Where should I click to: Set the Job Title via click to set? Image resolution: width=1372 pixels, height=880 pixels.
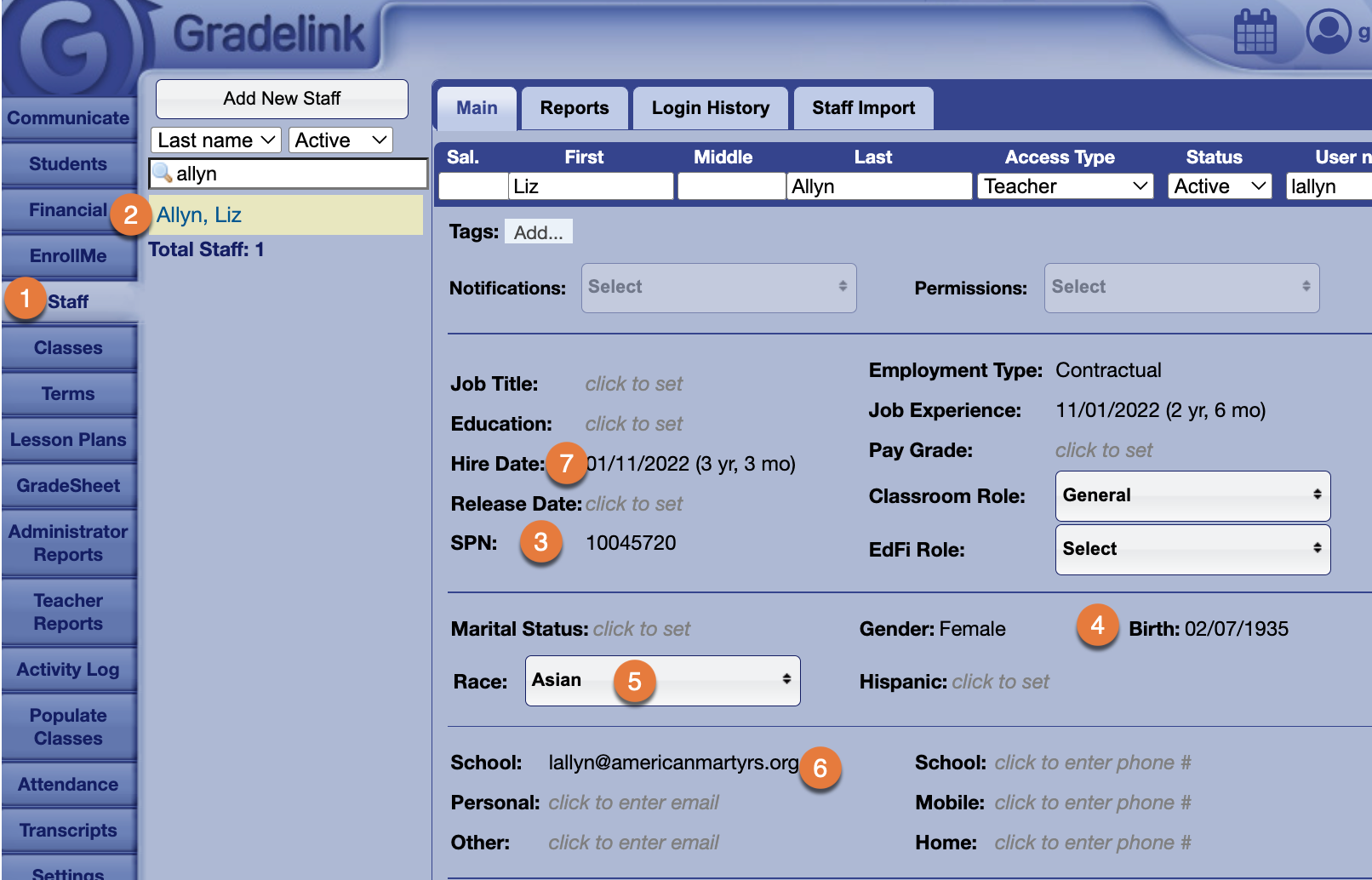(634, 384)
